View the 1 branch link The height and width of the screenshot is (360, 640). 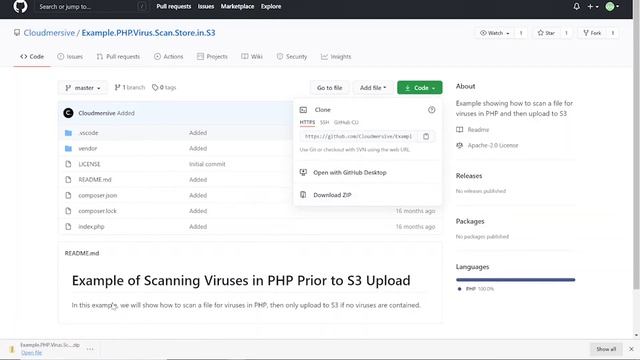[130, 87]
